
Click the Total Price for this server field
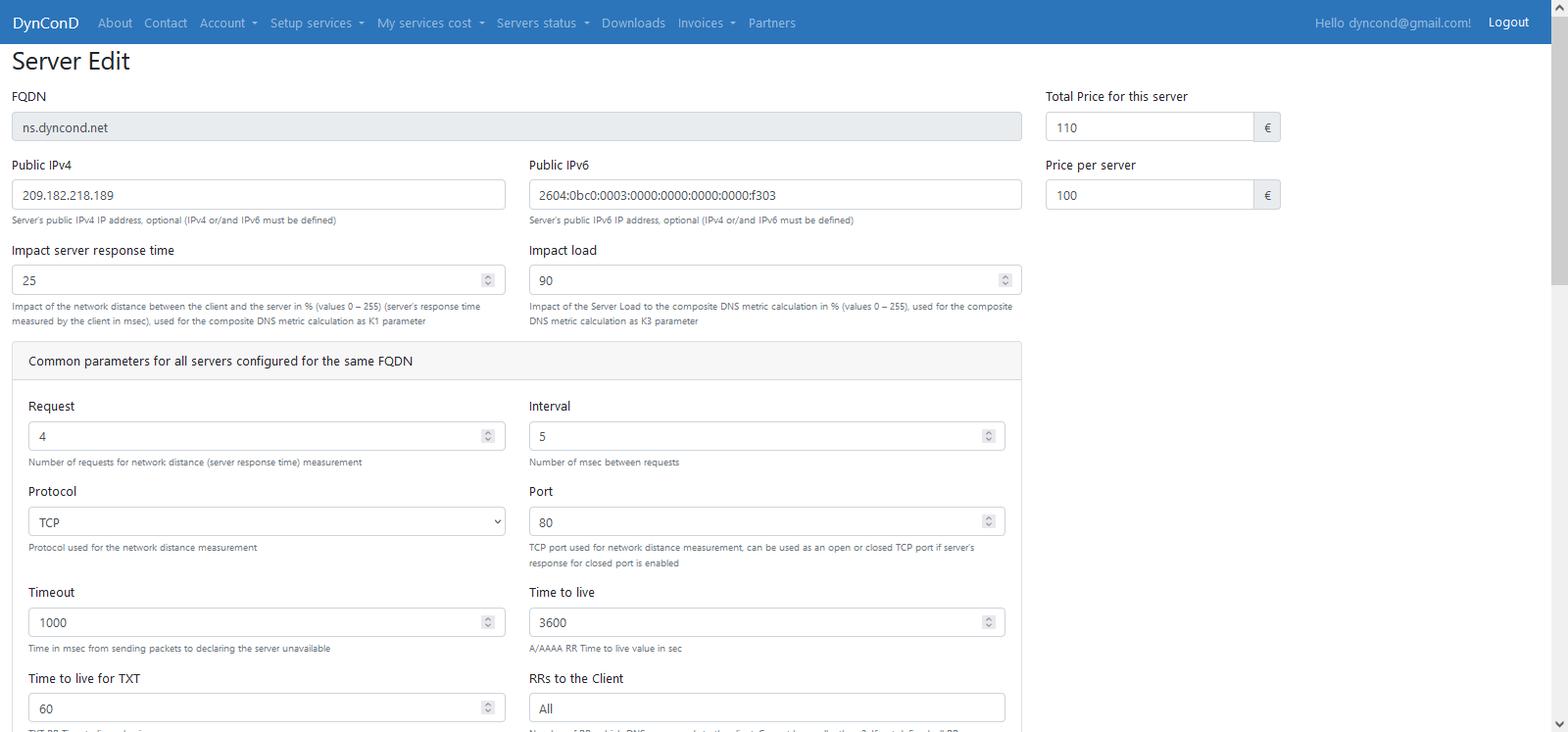(1150, 127)
